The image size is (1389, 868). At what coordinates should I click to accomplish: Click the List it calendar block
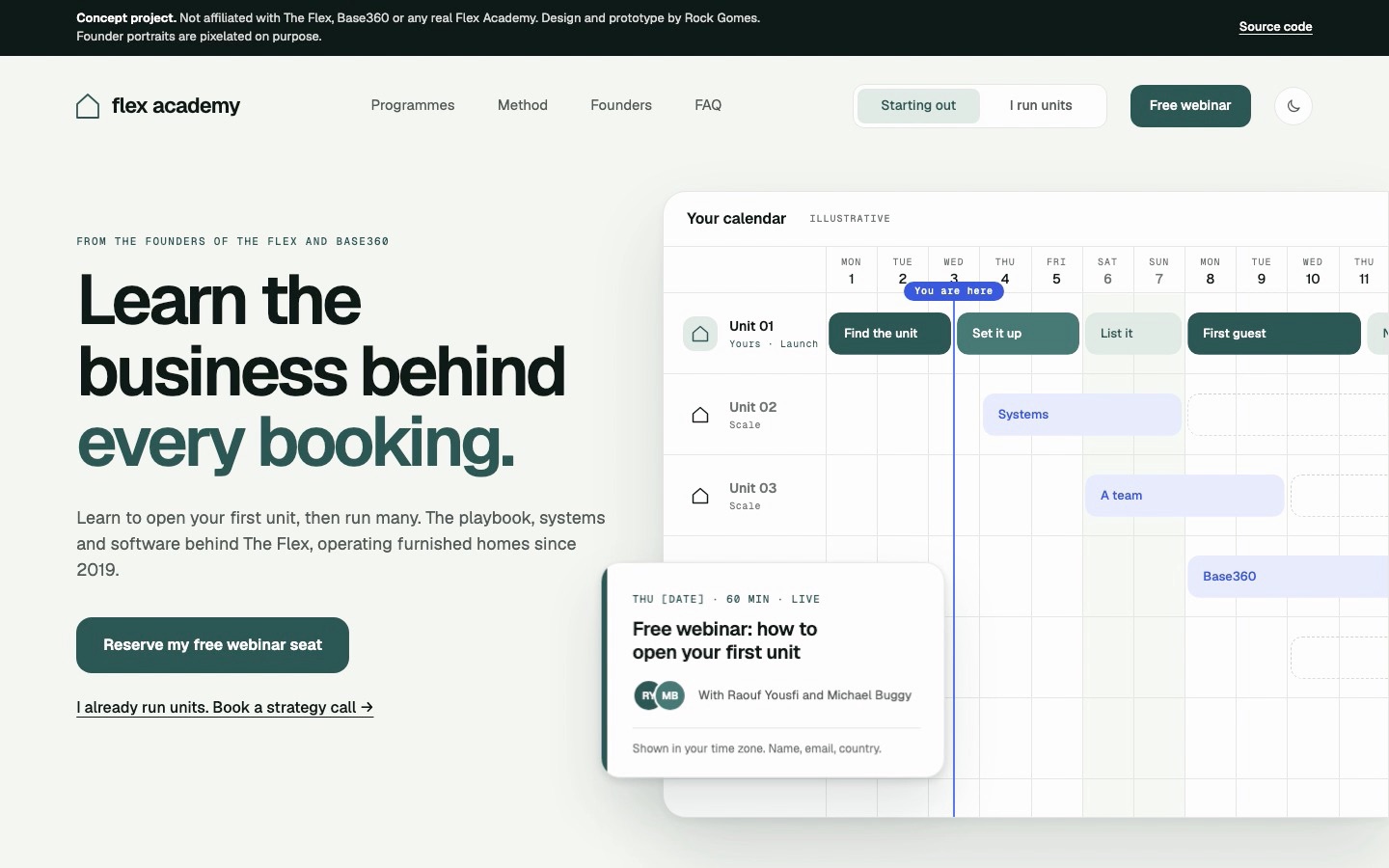tap(1133, 334)
